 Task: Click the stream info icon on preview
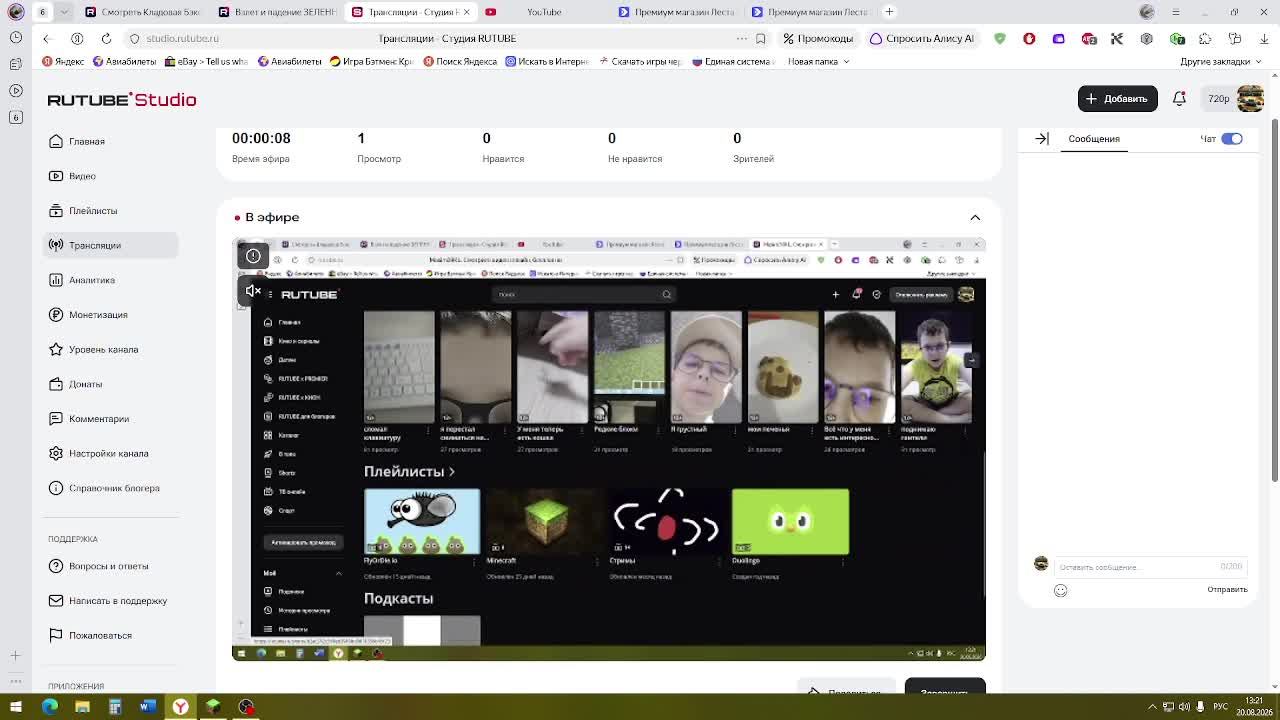coord(253,256)
